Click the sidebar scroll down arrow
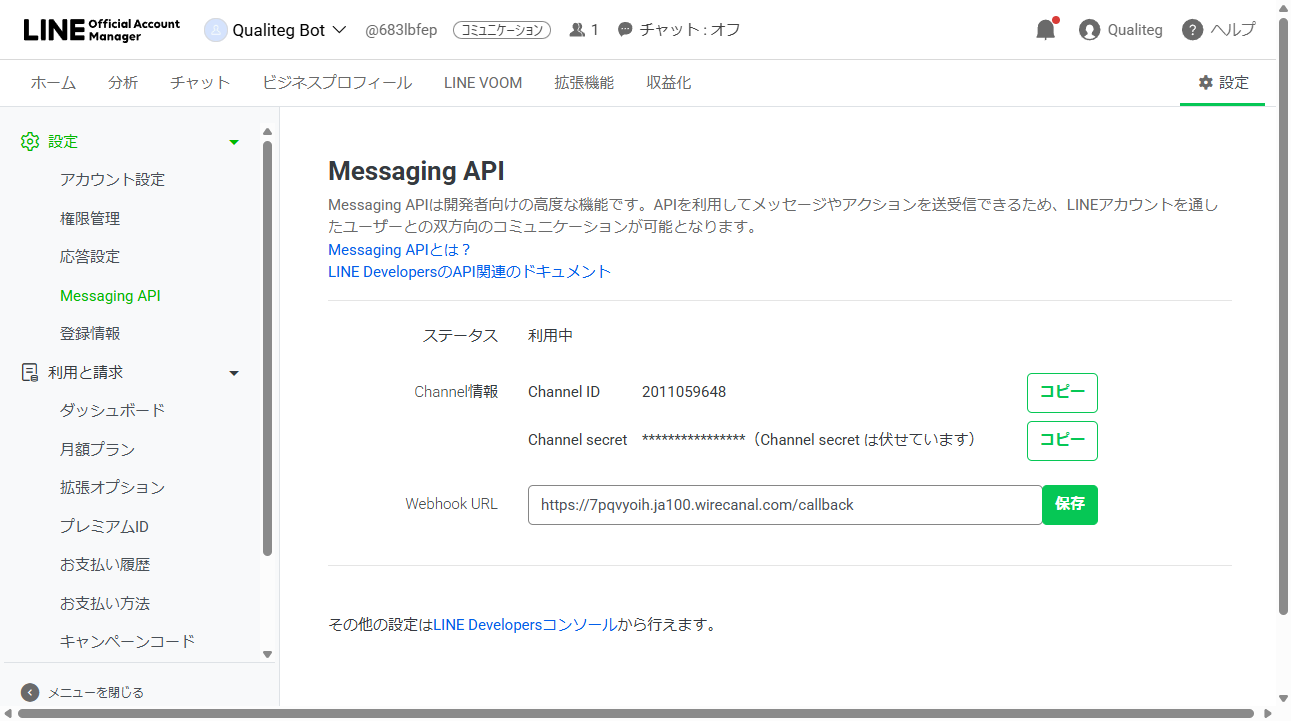Viewport: 1291px width, 721px height. 267,654
